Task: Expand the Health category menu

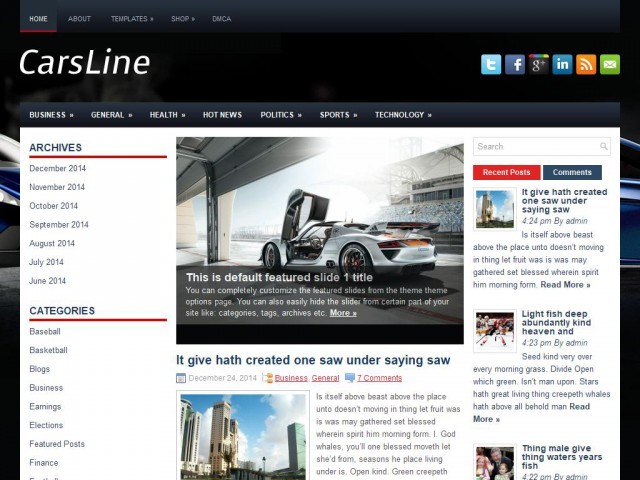Action: [x=167, y=115]
